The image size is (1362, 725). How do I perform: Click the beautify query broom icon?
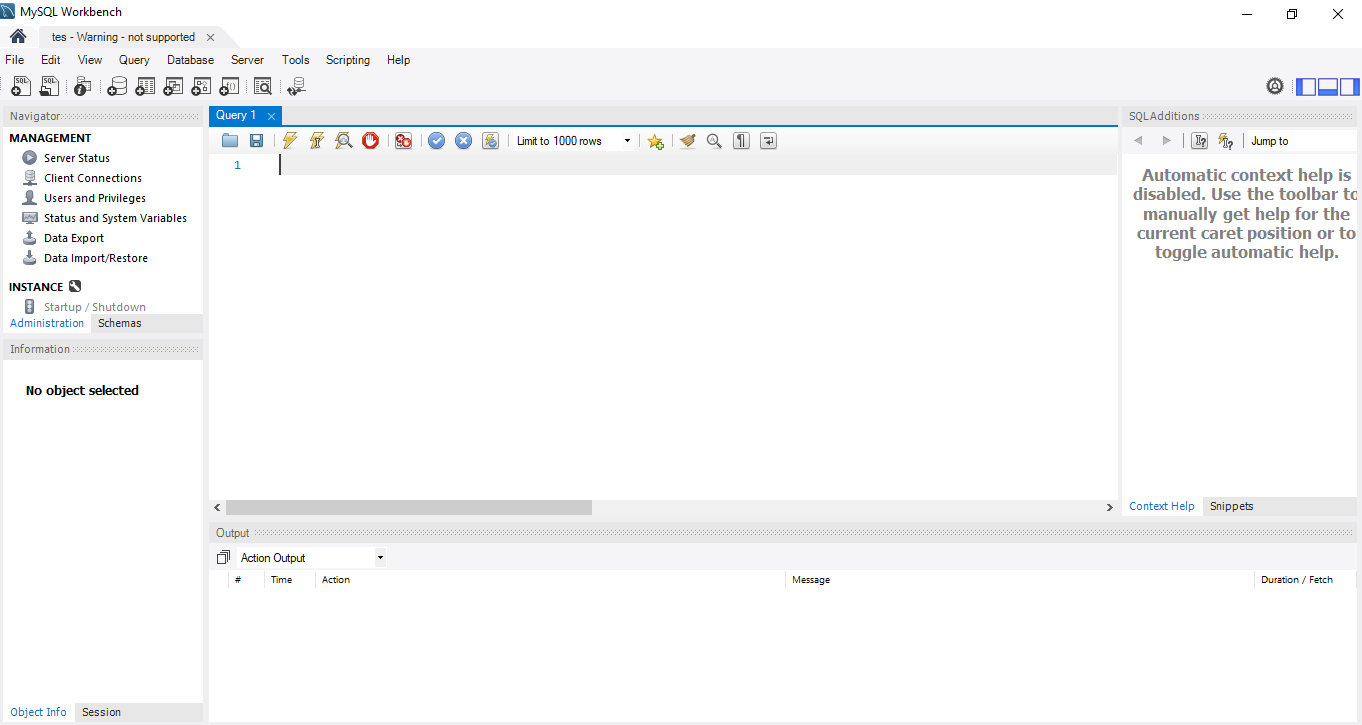[687, 141]
